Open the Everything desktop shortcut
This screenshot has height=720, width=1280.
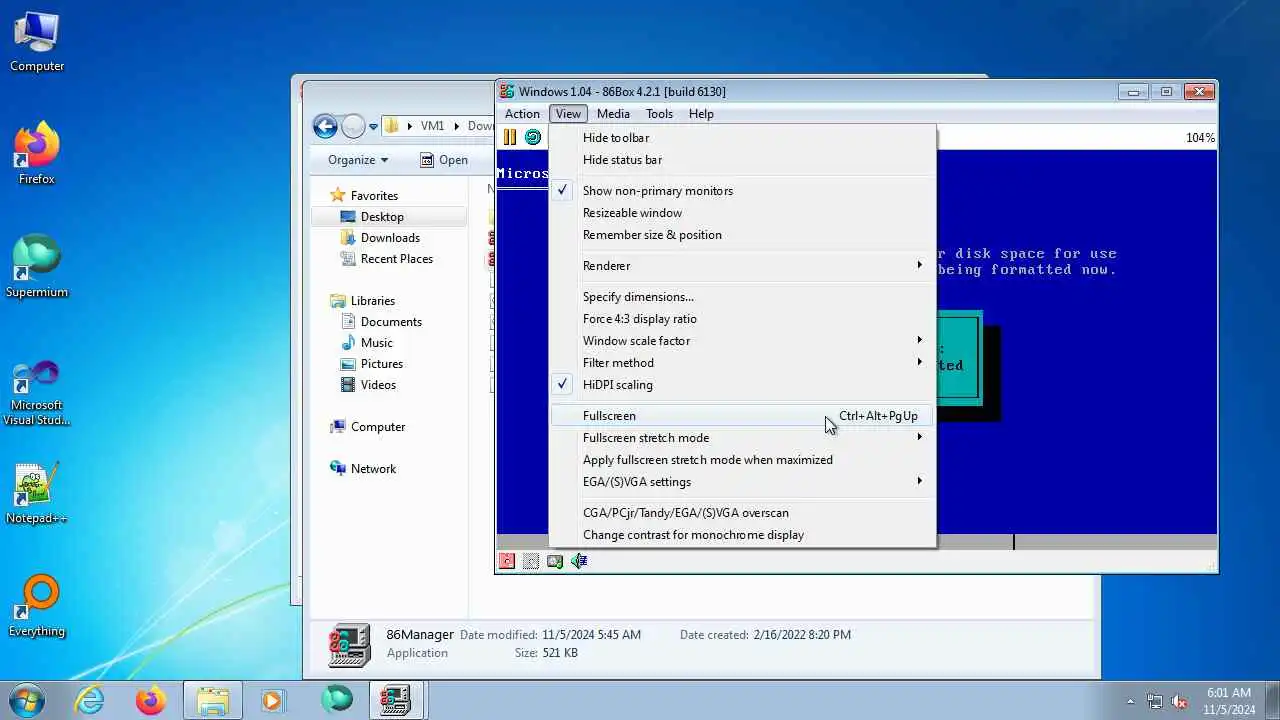(37, 607)
